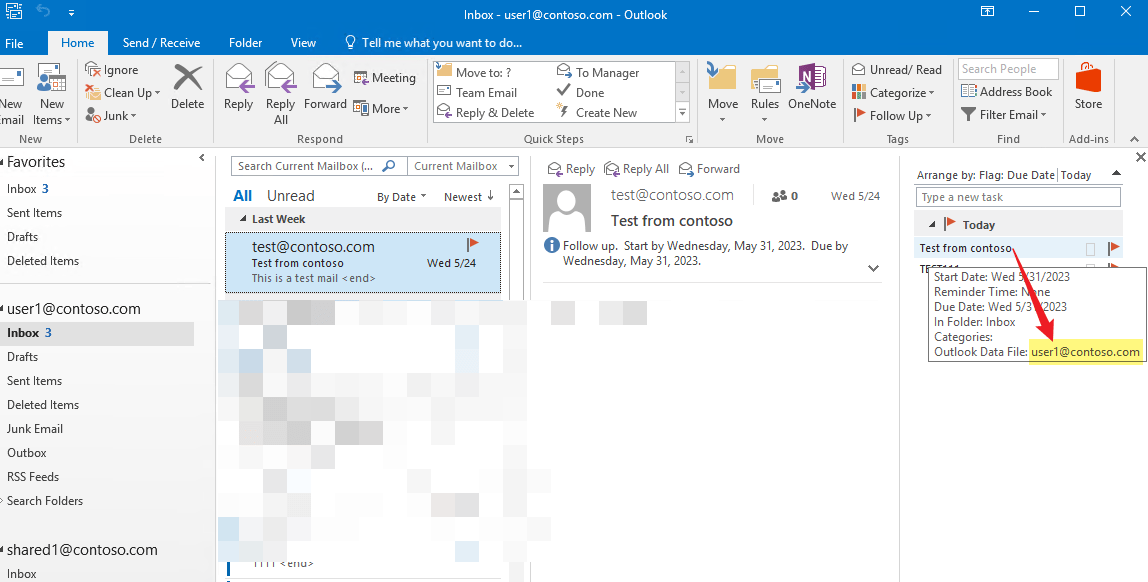This screenshot has width=1148, height=582.
Task: Click the Home ribbon tab
Action: 78,42
